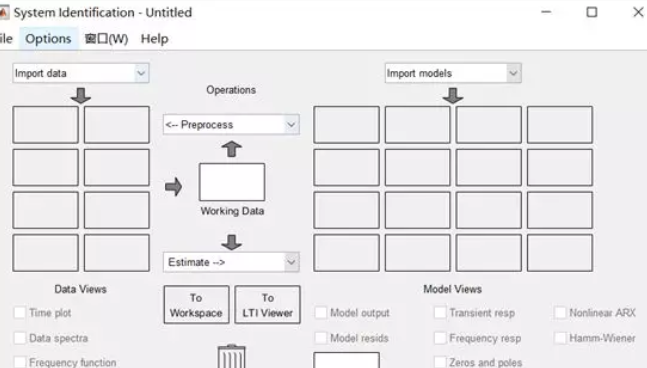The image size is (647, 368).
Task: Click the To Workspace button
Action: coord(196,305)
